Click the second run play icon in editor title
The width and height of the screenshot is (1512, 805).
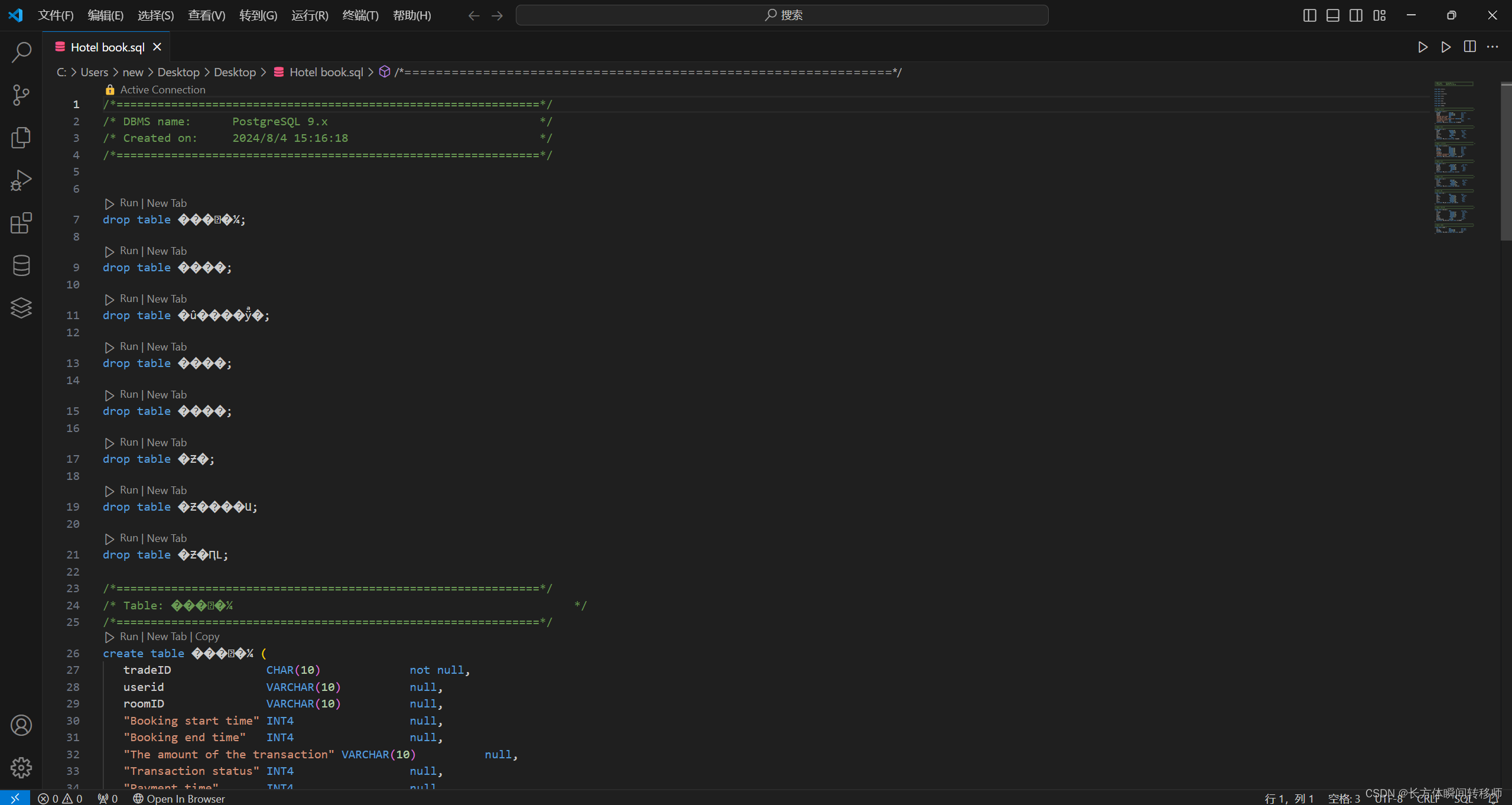click(x=1446, y=47)
